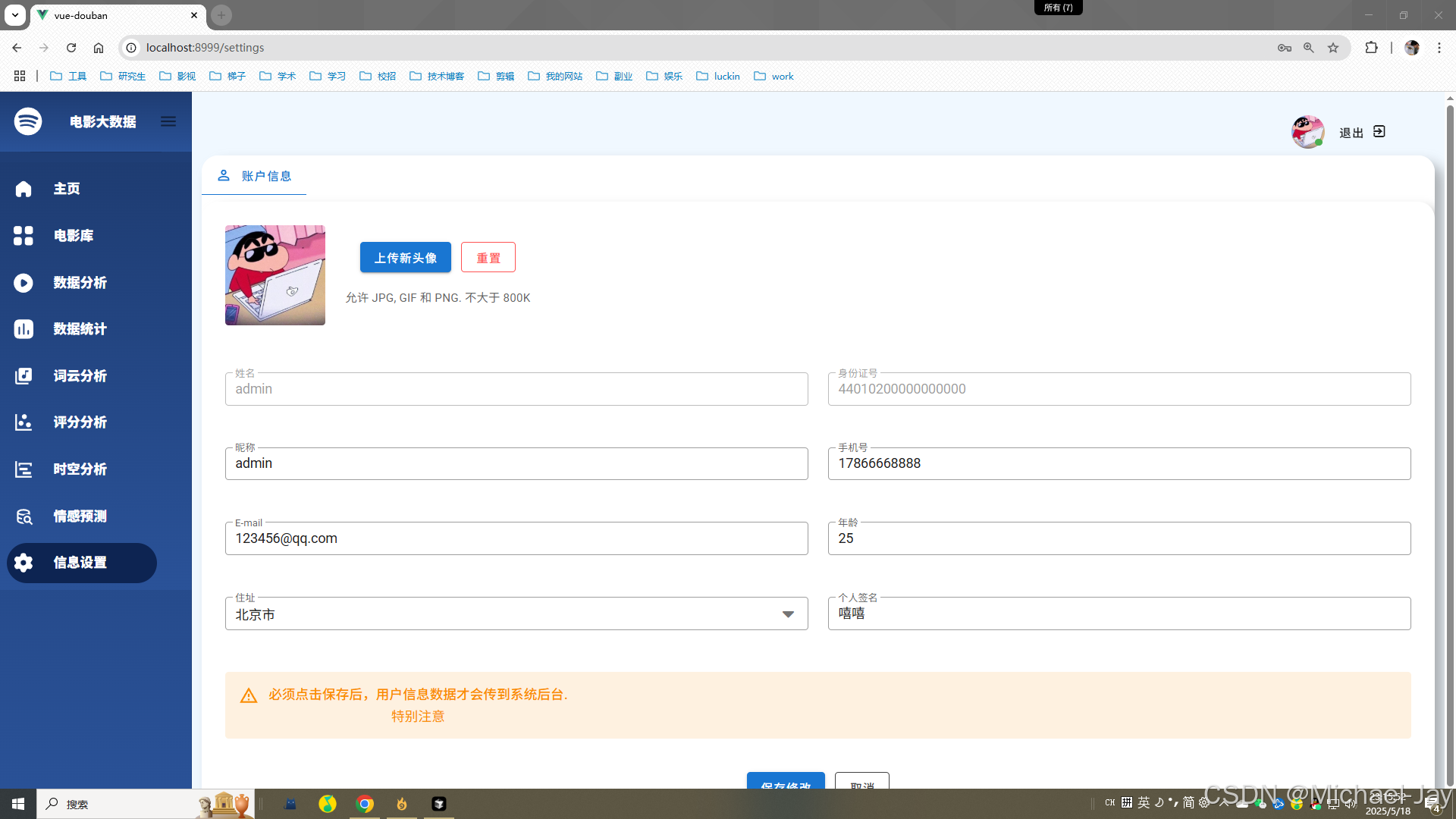
Task: Select the 评分分析 scatter chart icon
Action: [24, 422]
